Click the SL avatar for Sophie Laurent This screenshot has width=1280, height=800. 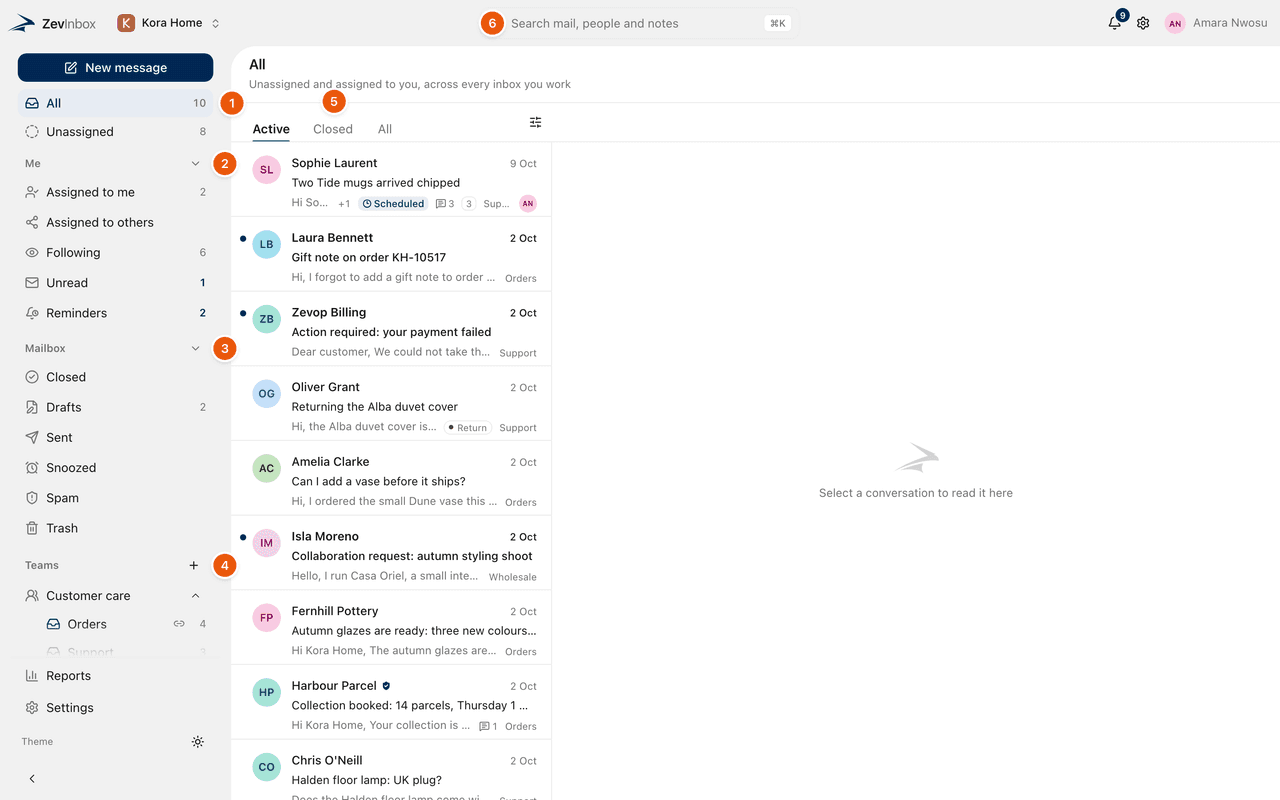tap(266, 170)
